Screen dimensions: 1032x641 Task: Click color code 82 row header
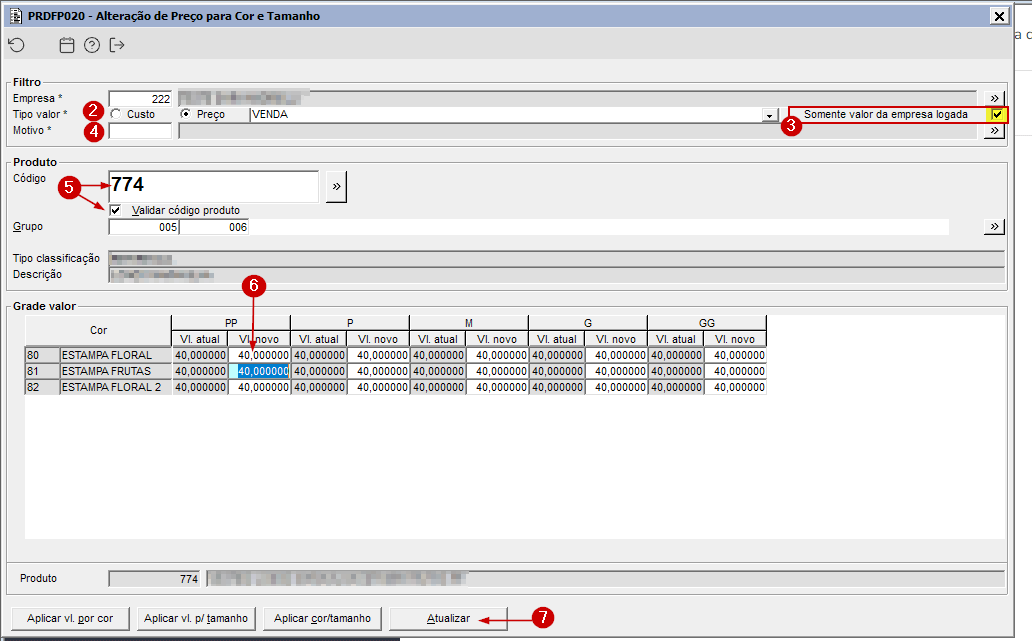[42, 388]
